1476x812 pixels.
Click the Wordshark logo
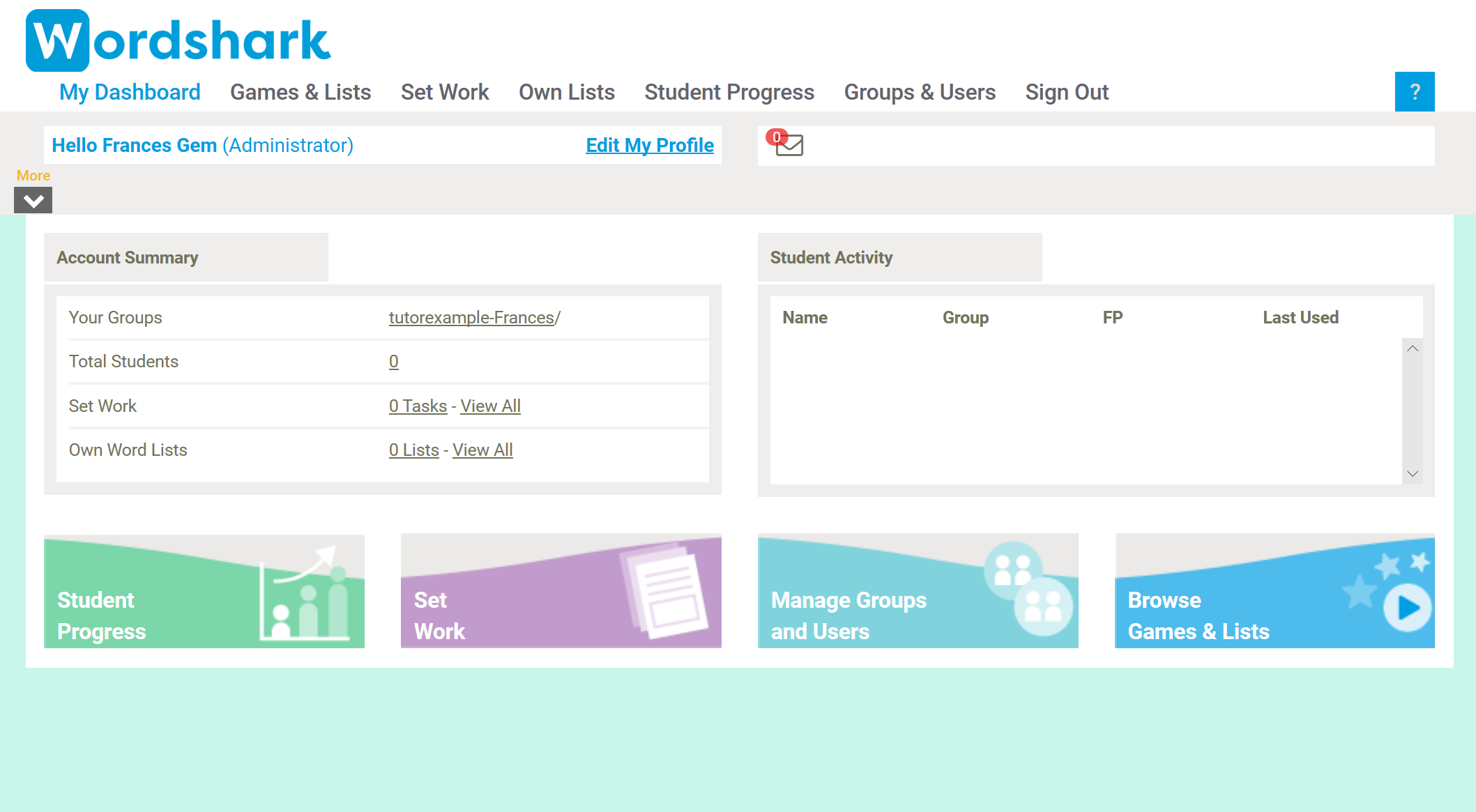point(178,40)
